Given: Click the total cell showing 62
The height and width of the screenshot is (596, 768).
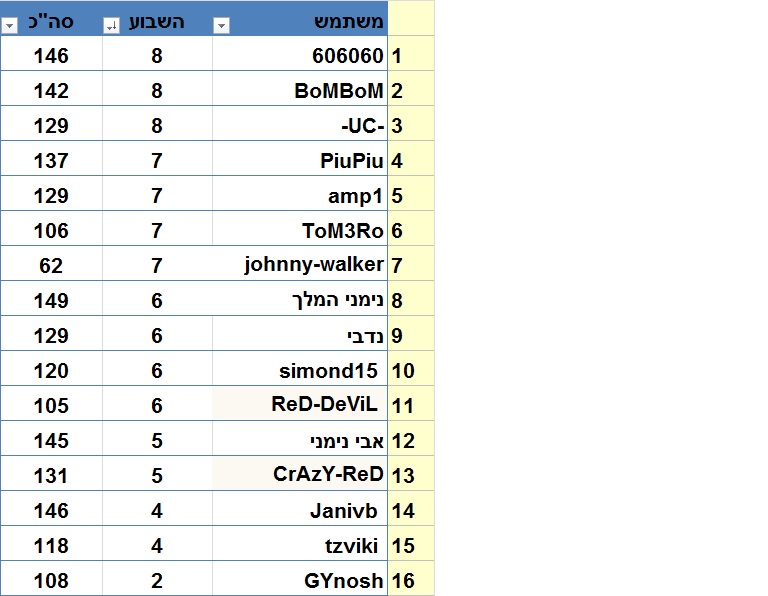Looking at the screenshot, I should [x=51, y=265].
